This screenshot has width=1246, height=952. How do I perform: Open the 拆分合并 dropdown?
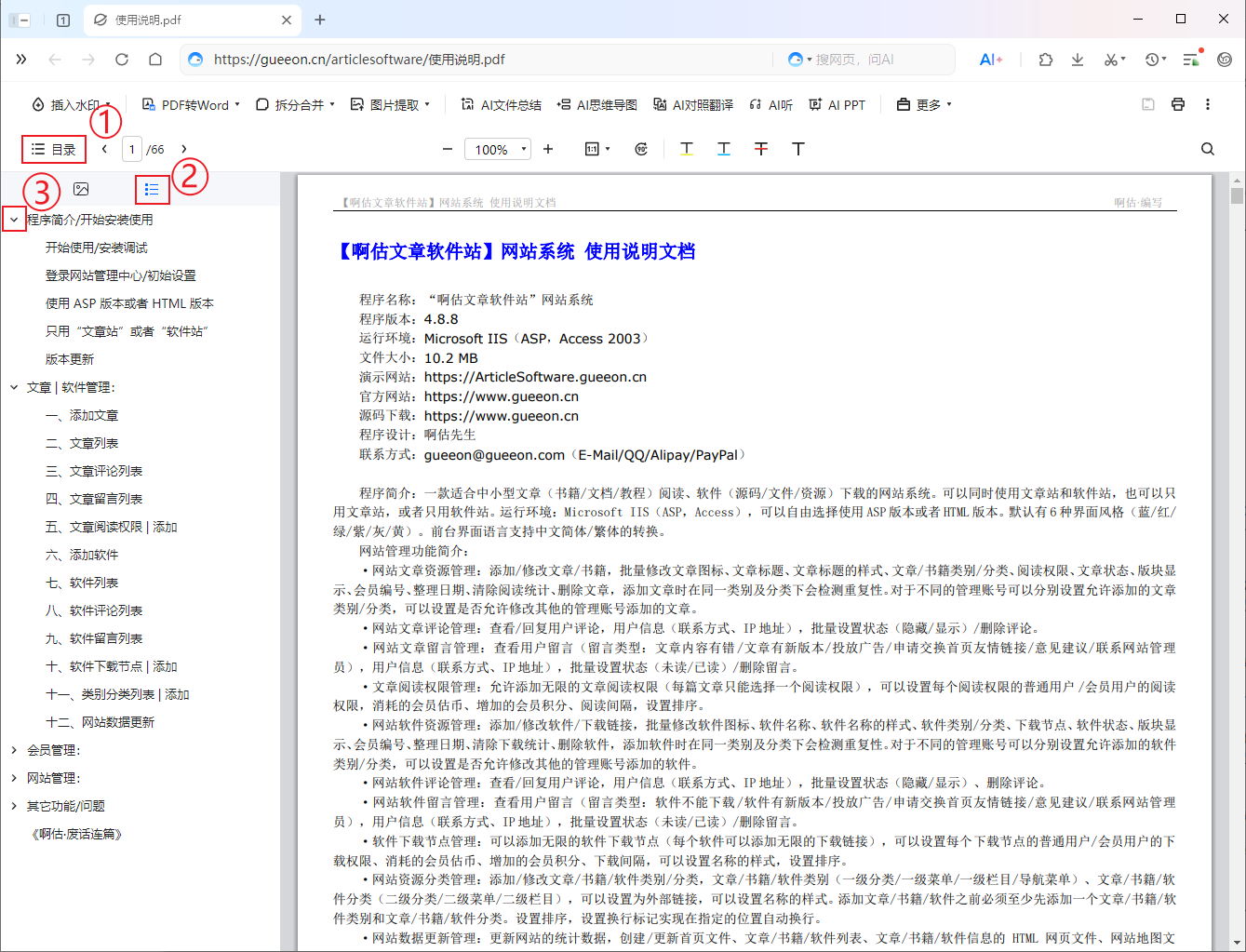tap(295, 104)
